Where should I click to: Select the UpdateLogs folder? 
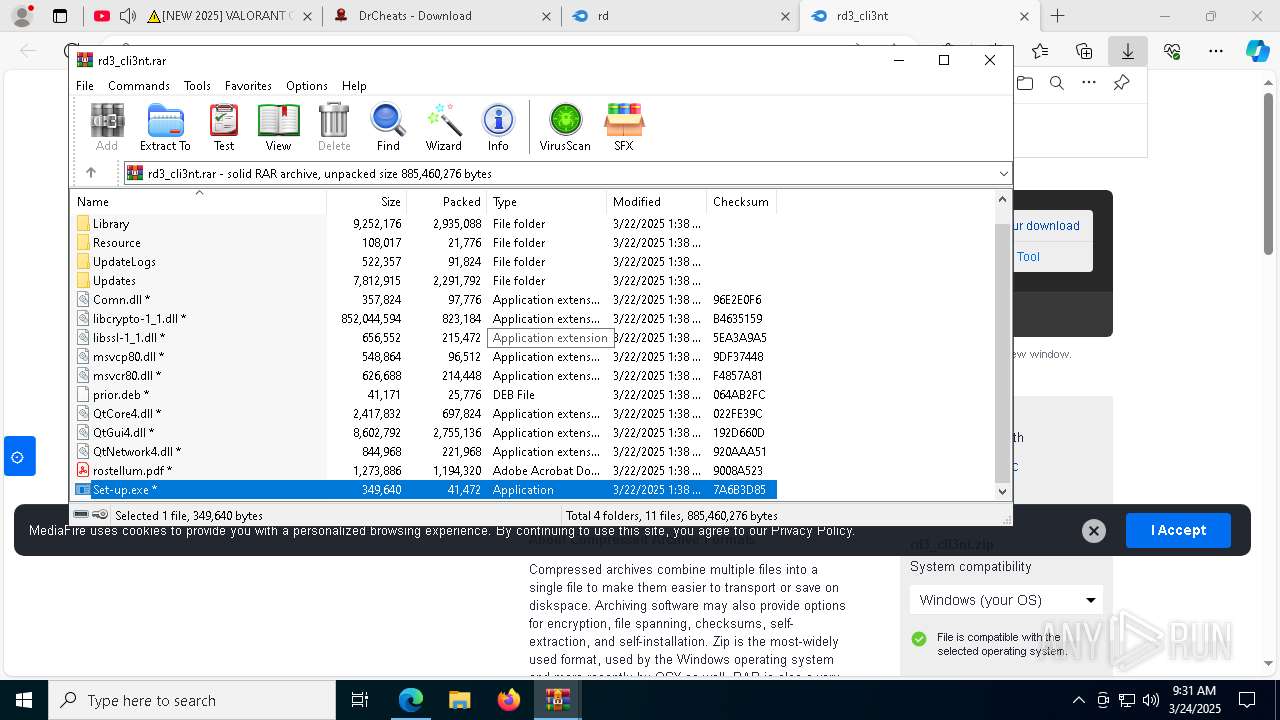click(124, 262)
